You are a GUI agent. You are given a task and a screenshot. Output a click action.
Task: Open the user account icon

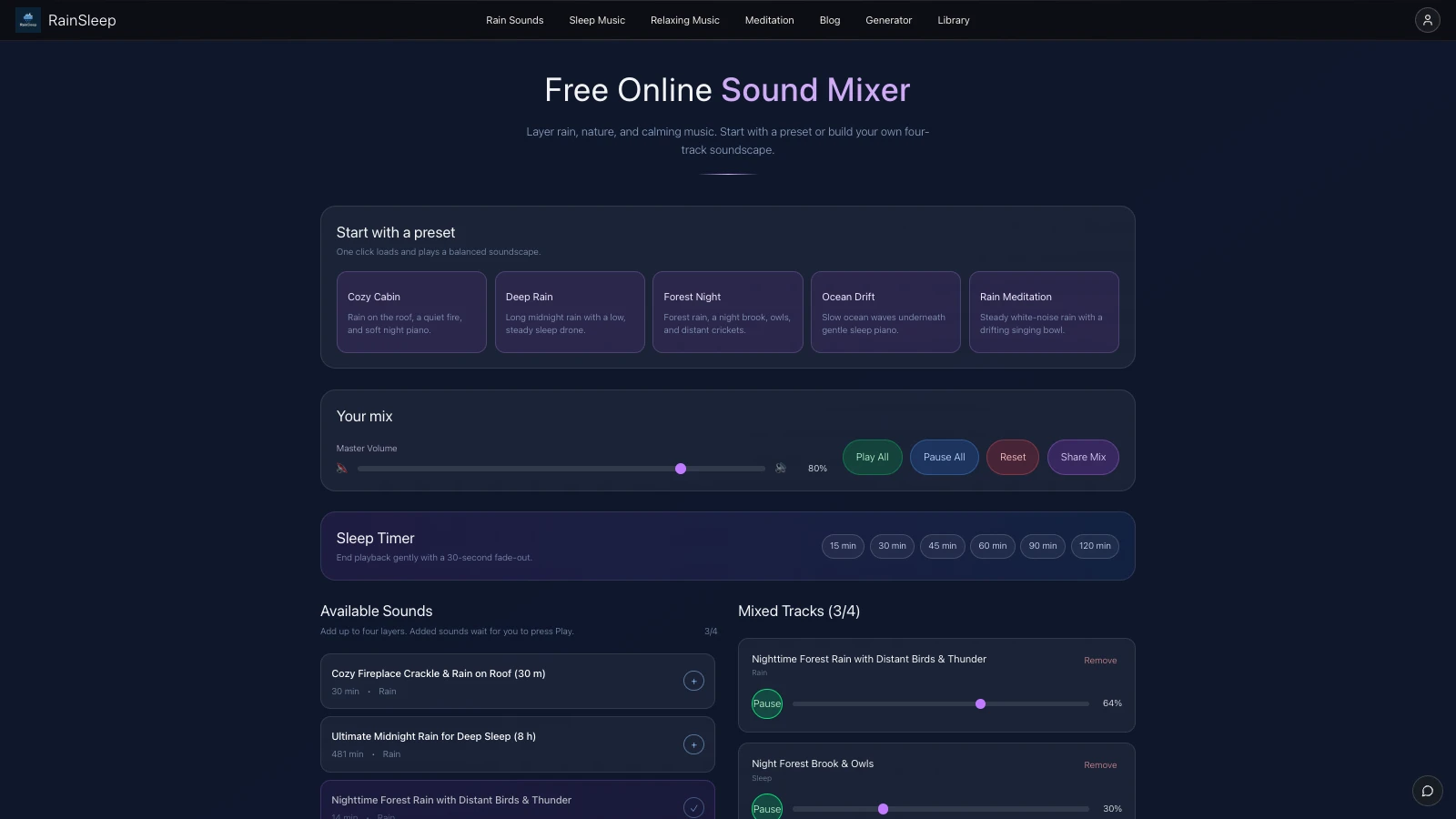click(x=1428, y=20)
